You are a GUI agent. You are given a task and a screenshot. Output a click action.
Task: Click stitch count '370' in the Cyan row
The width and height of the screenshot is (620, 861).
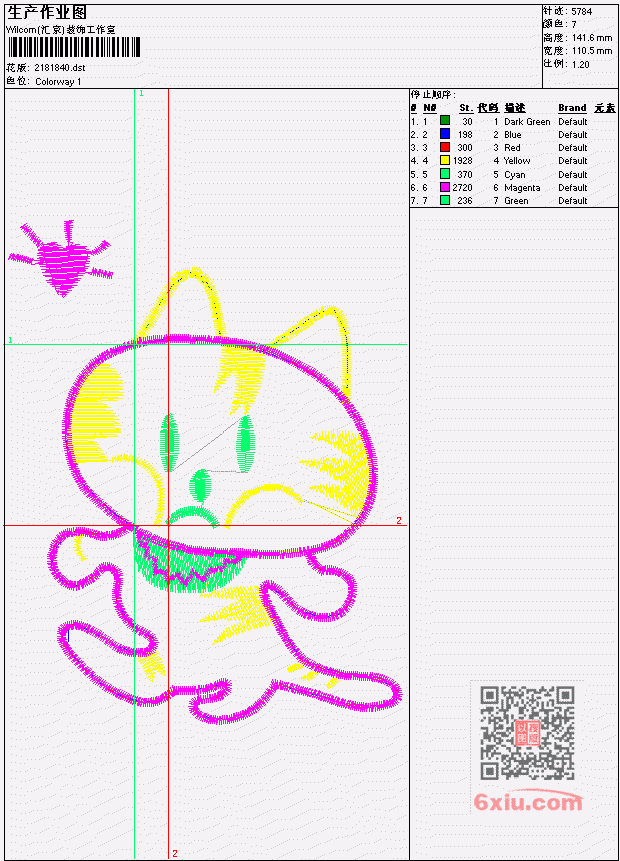(465, 175)
